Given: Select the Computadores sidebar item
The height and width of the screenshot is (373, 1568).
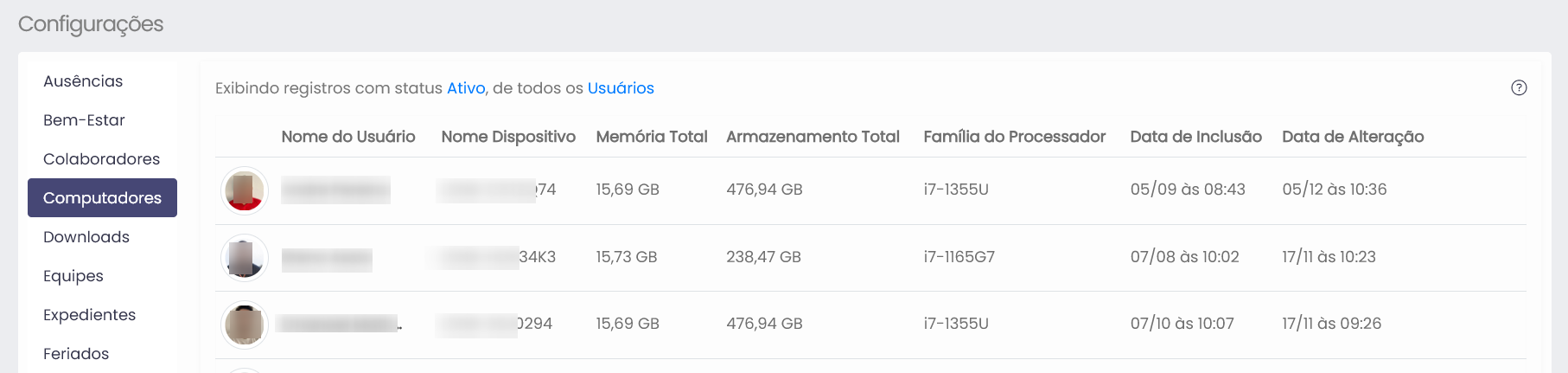Looking at the screenshot, I should [102, 198].
